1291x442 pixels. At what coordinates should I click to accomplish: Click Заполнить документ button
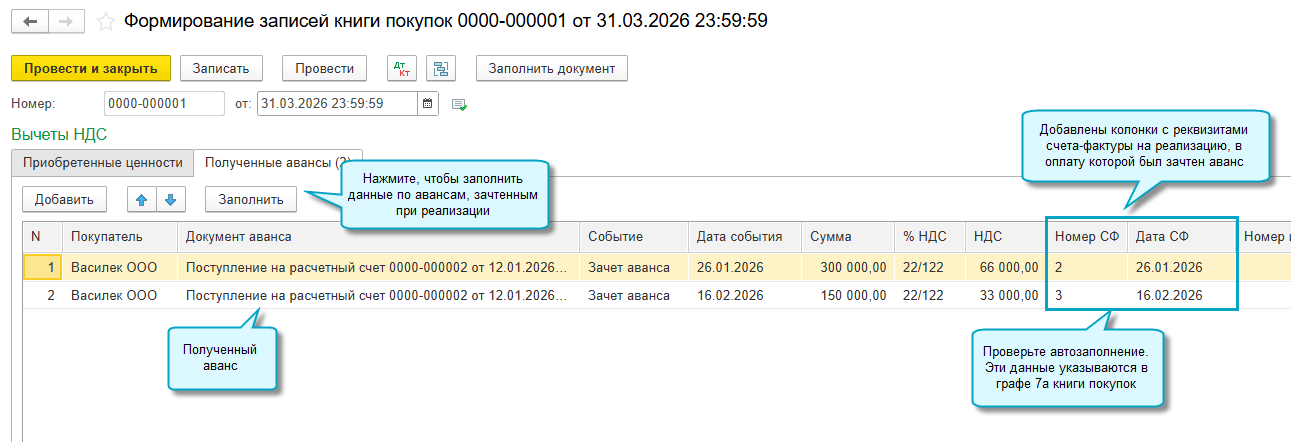552,68
